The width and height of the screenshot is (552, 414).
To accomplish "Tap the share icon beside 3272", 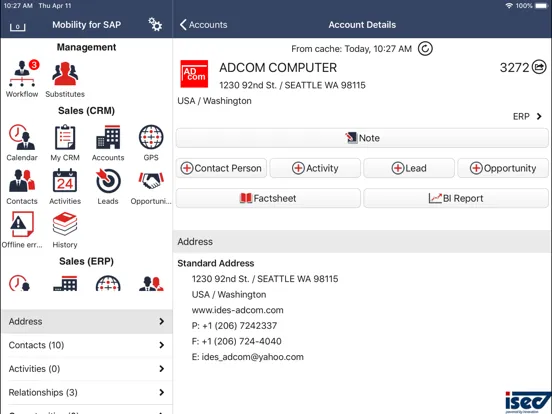I will pos(539,67).
